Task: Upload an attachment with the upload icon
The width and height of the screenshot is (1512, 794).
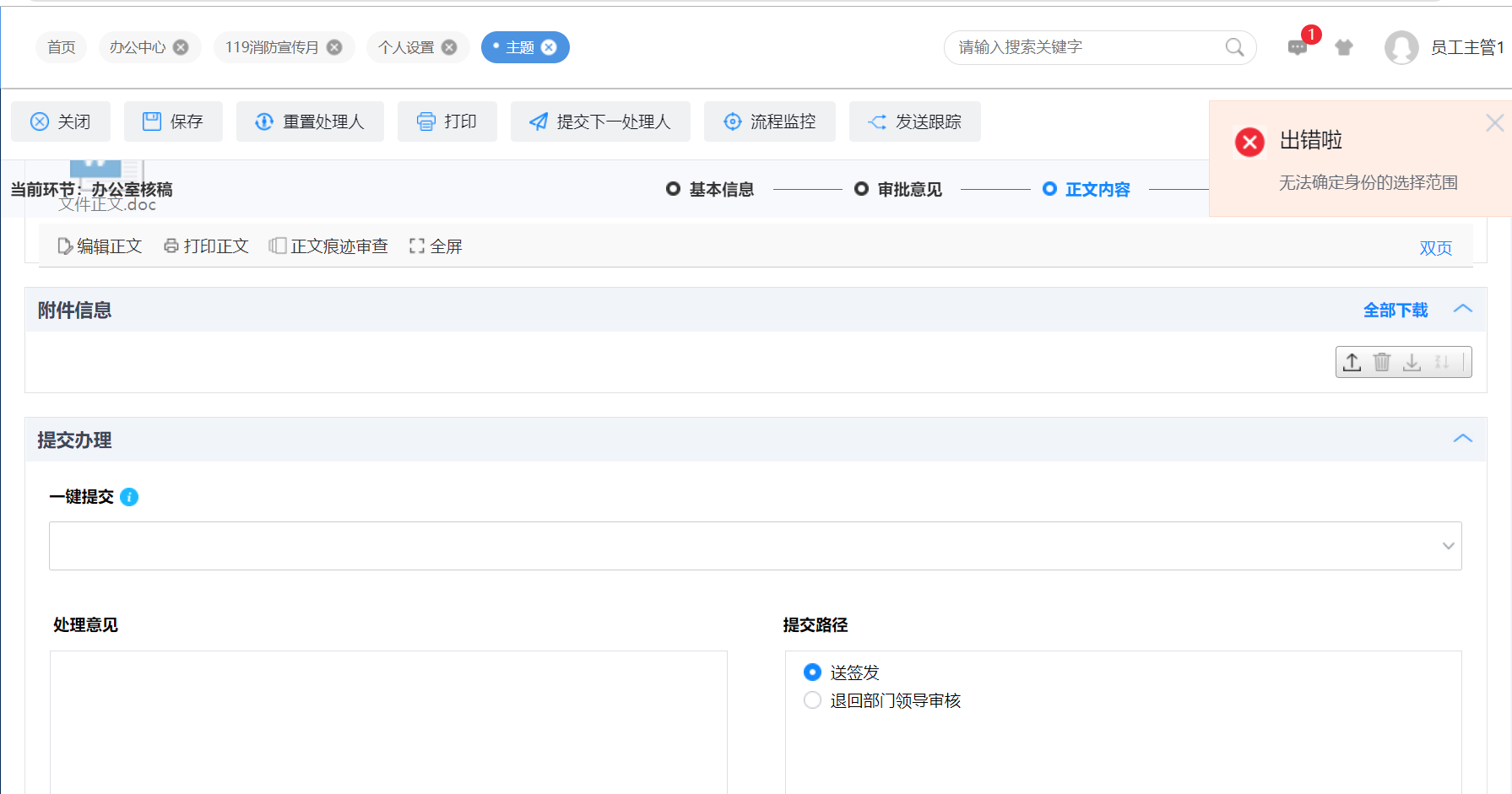Action: point(1352,362)
